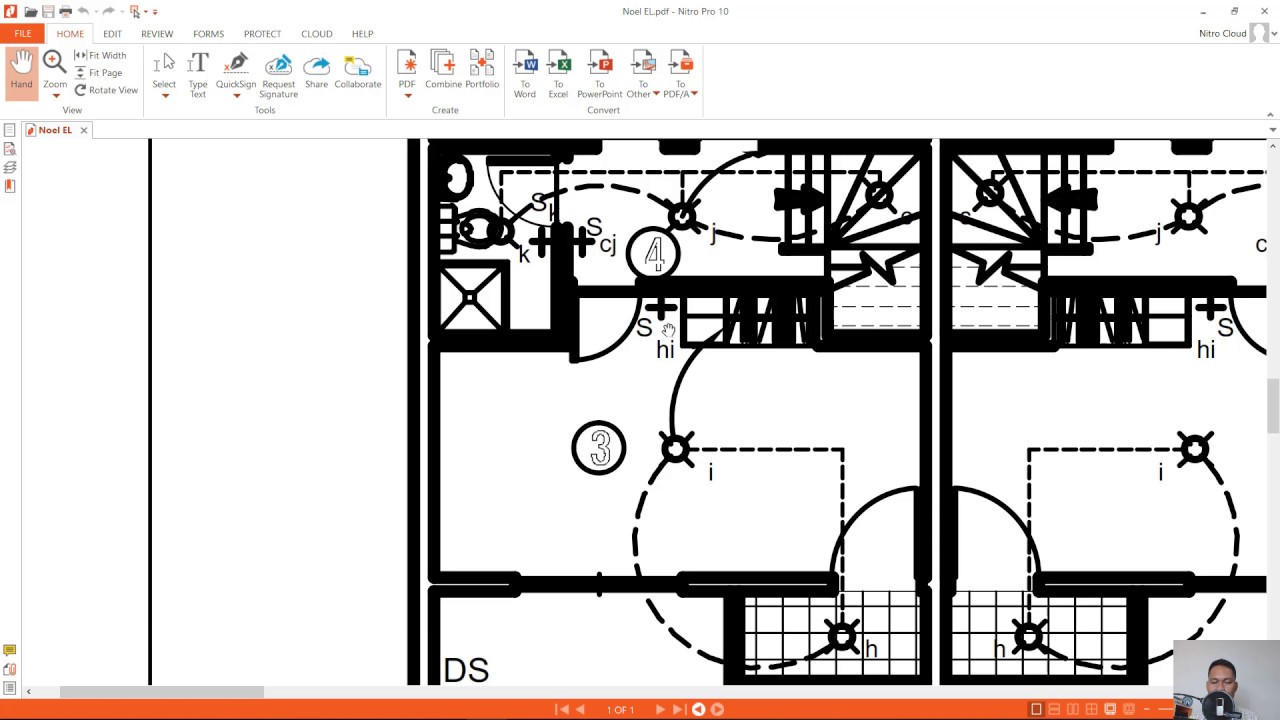Click the Print icon in quick access toolbar
Image resolution: width=1280 pixels, height=720 pixels.
[65, 12]
